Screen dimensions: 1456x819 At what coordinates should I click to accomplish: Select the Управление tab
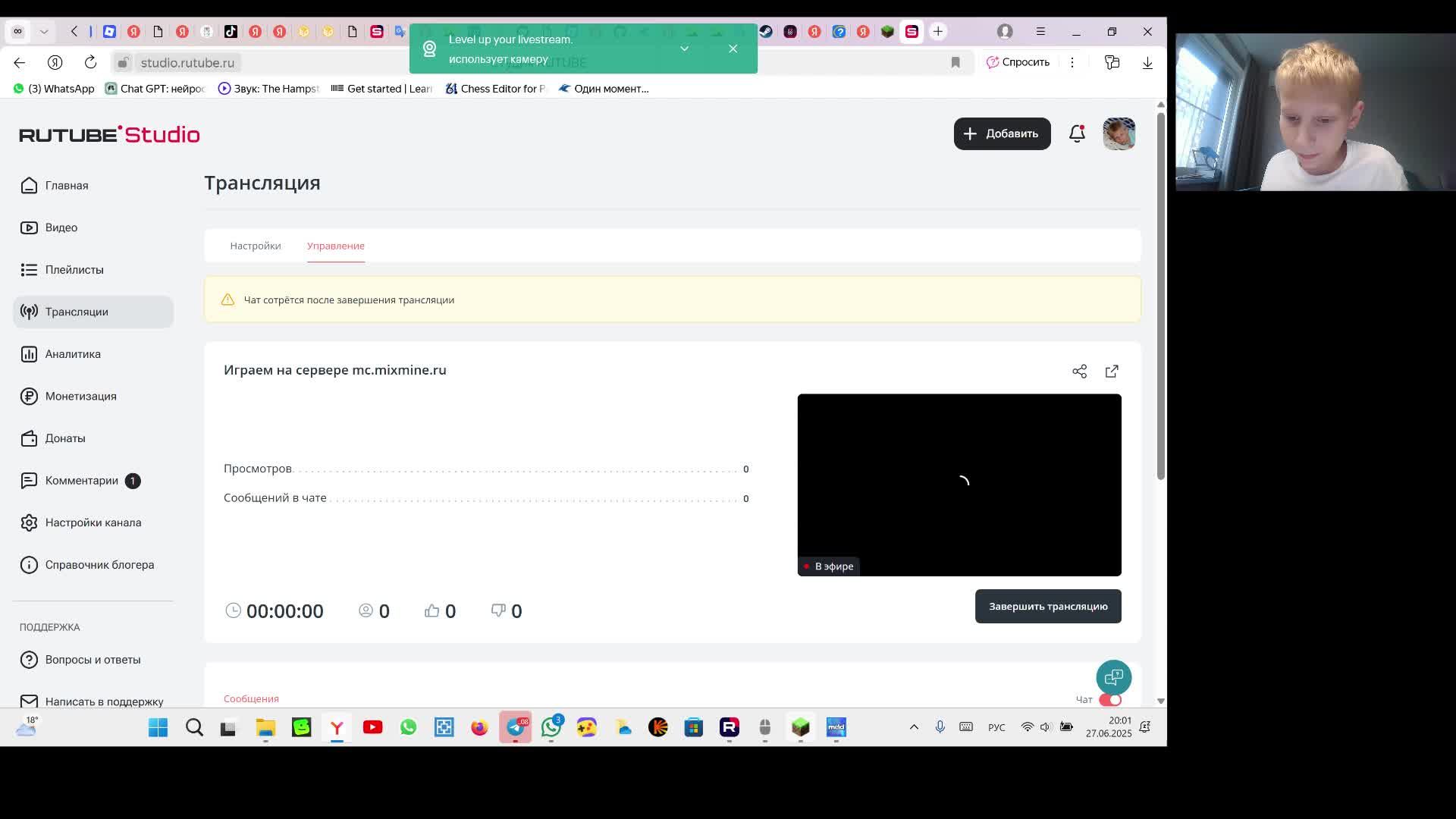click(x=335, y=246)
